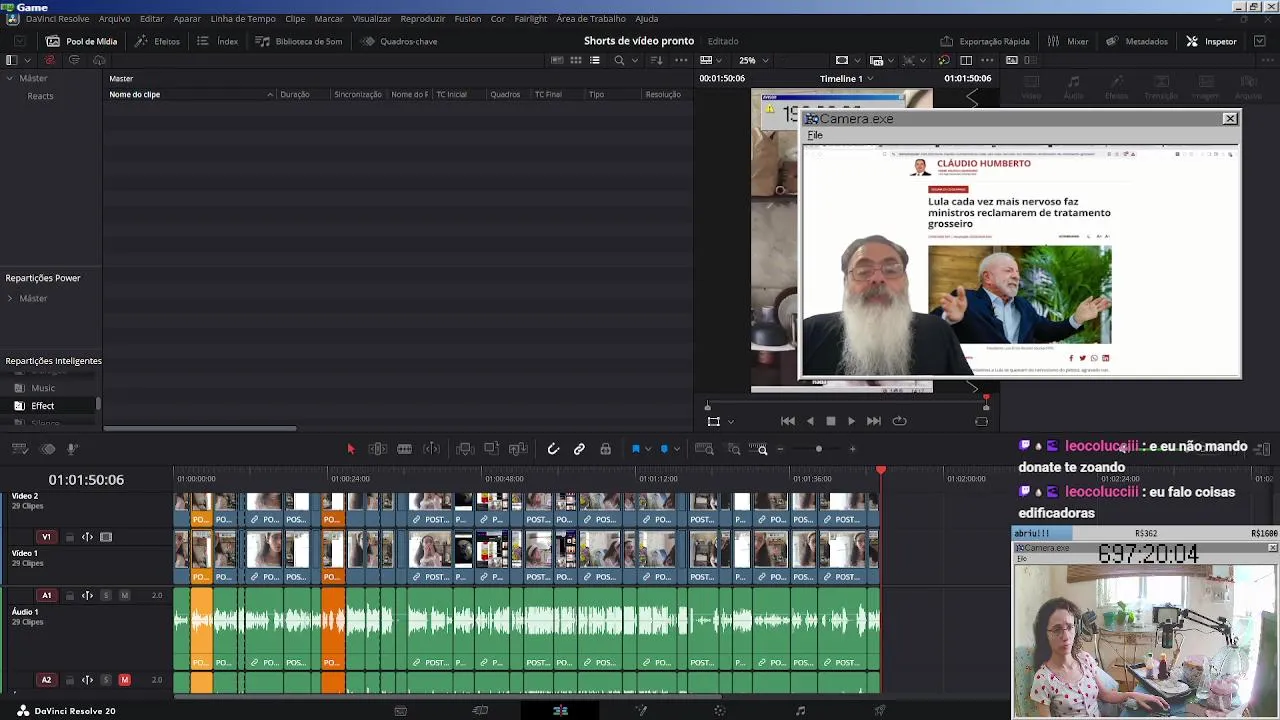The width and height of the screenshot is (1280, 720).
Task: Adjust the timeline zoom slider
Action: tap(819, 449)
